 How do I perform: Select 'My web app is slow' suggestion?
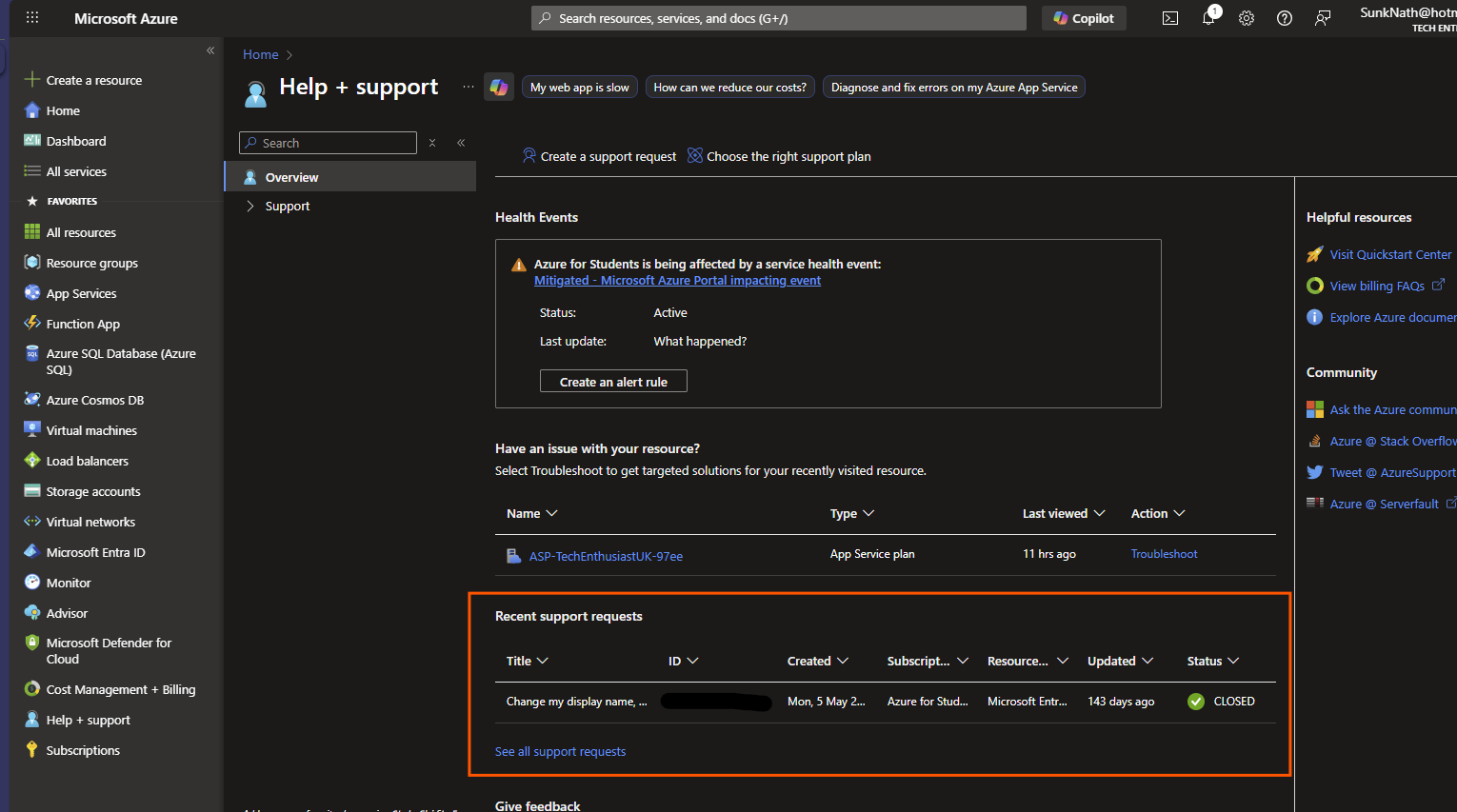(579, 87)
